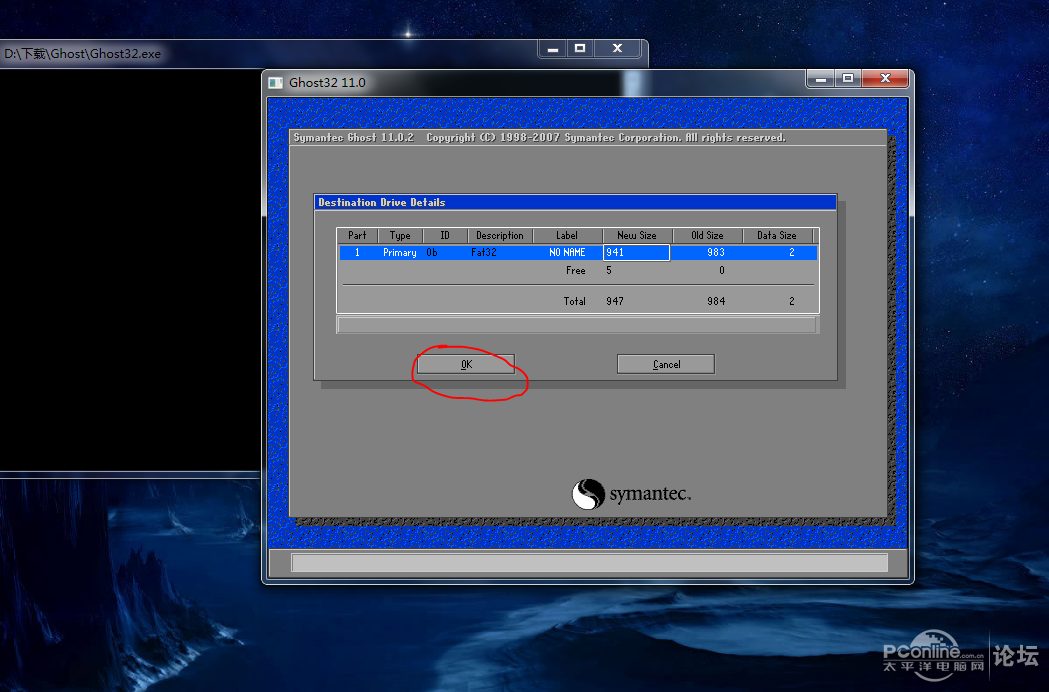Image resolution: width=1049 pixels, height=692 pixels.
Task: Click the Part column header
Action: click(x=357, y=236)
